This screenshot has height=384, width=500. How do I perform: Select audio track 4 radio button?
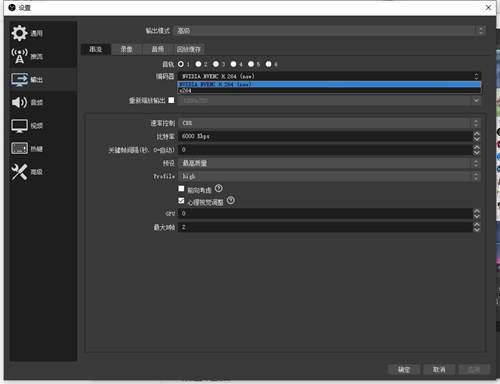[x=234, y=64]
